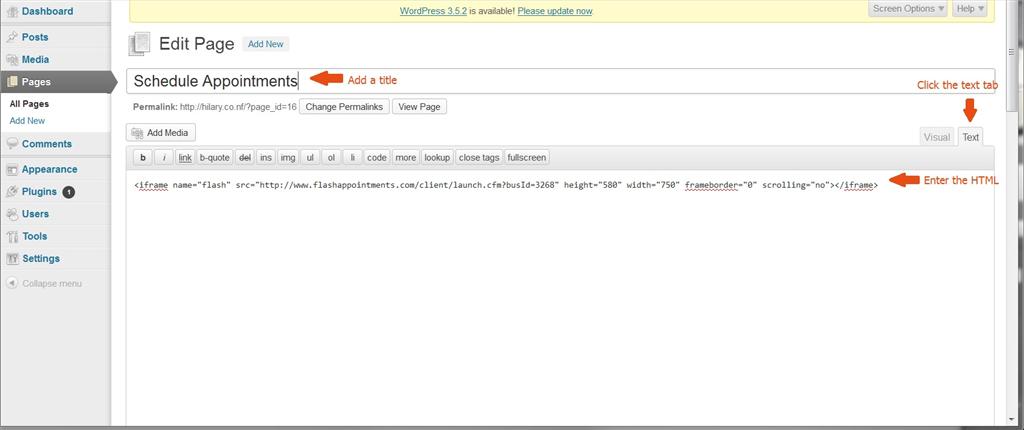Open the WordPress 3.5.2 link
Image resolution: width=1024 pixels, height=430 pixels.
pos(433,11)
